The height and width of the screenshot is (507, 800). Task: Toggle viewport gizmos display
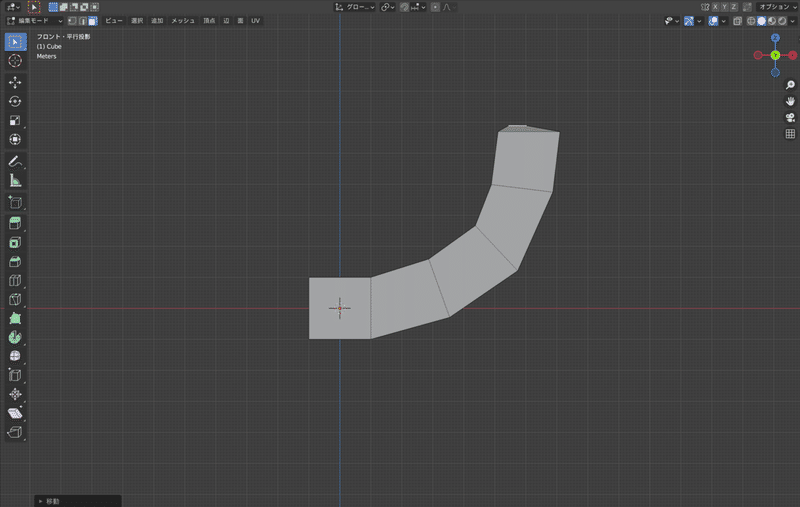[689, 21]
